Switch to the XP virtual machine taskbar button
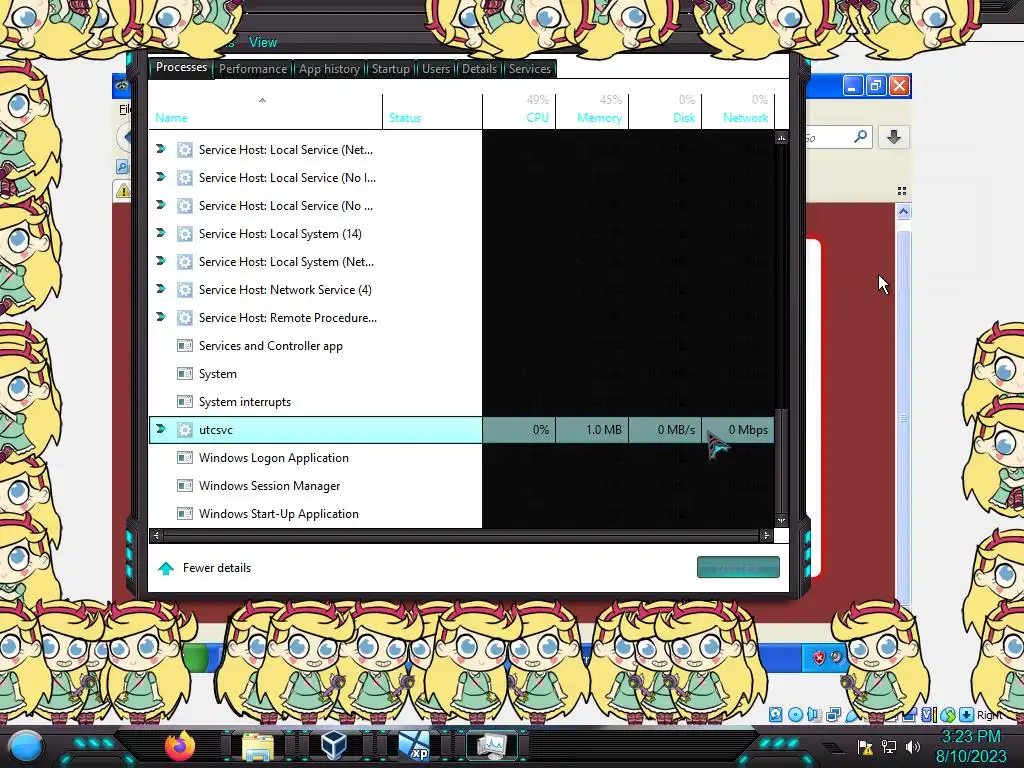 [414, 746]
